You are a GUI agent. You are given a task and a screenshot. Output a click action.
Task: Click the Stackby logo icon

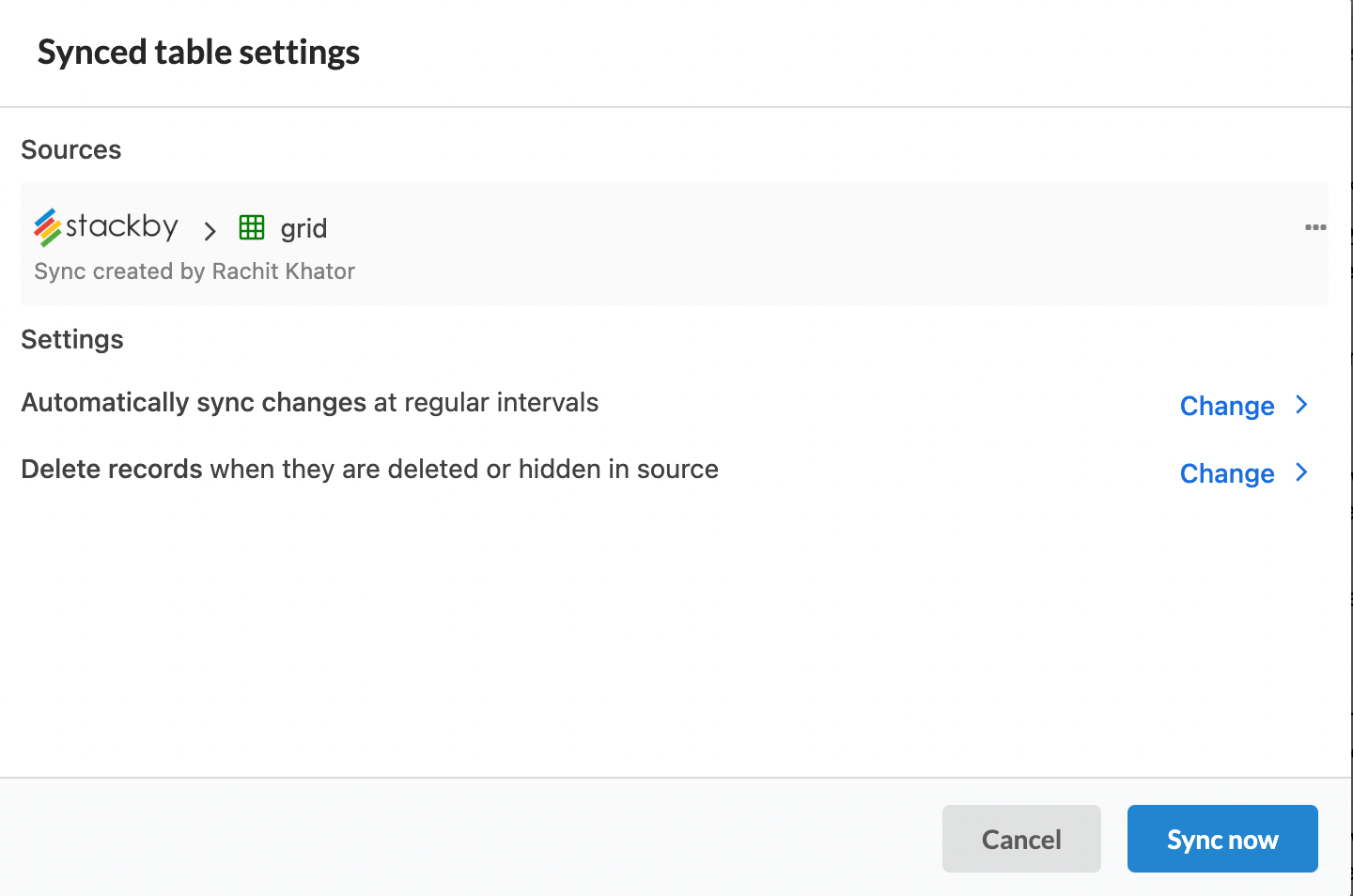point(48,227)
